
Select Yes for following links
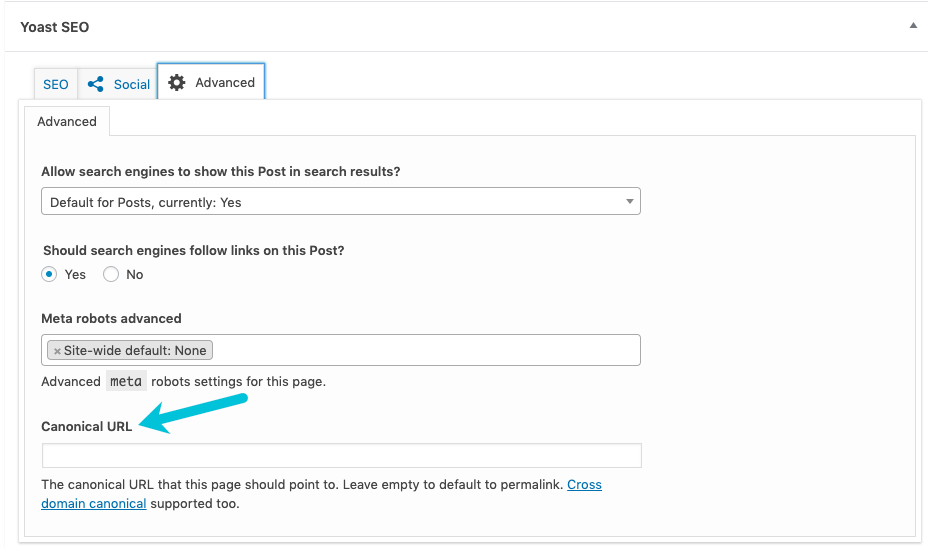pos(49,274)
